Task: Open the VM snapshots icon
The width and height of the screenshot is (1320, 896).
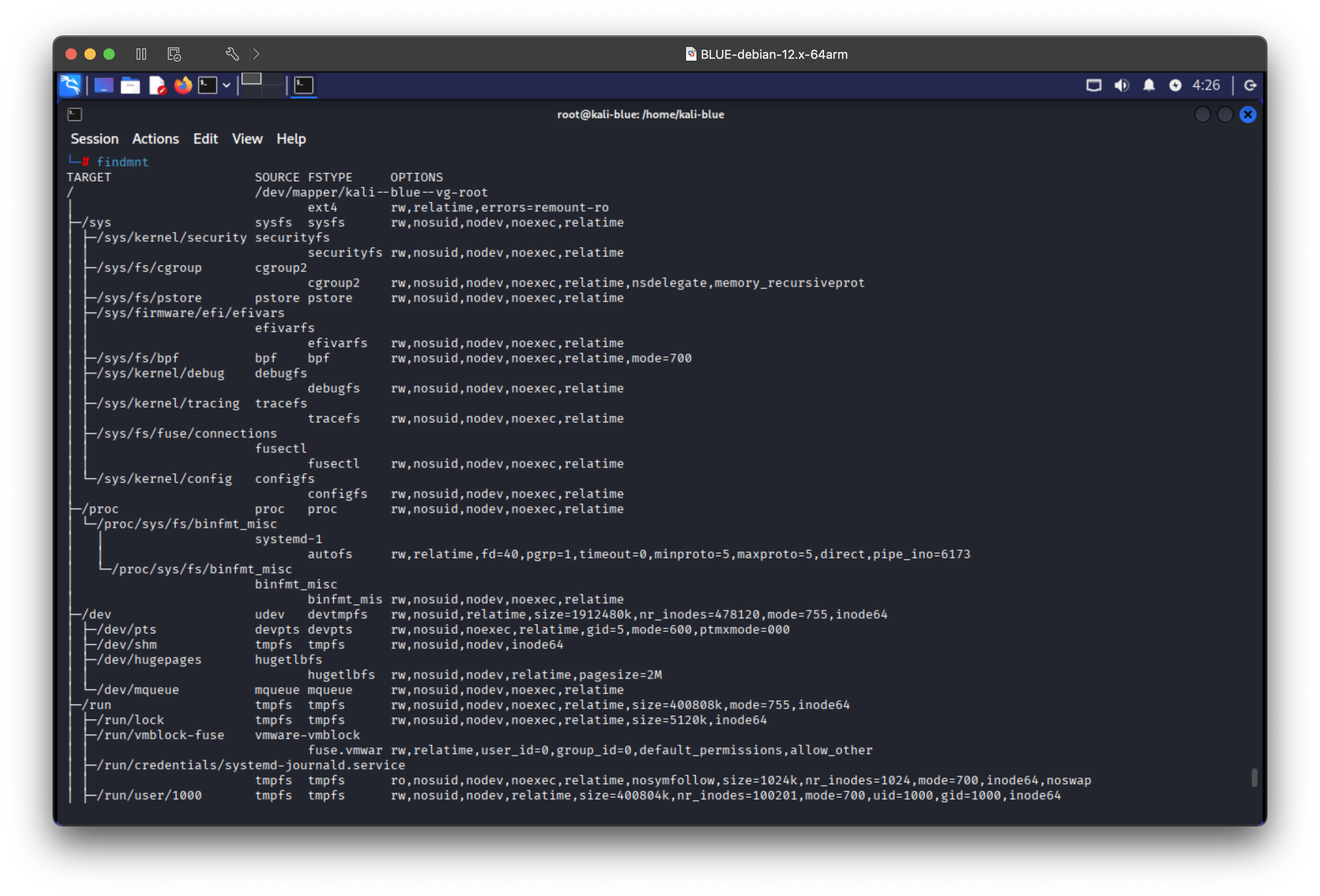Action: pyautogui.click(x=174, y=54)
